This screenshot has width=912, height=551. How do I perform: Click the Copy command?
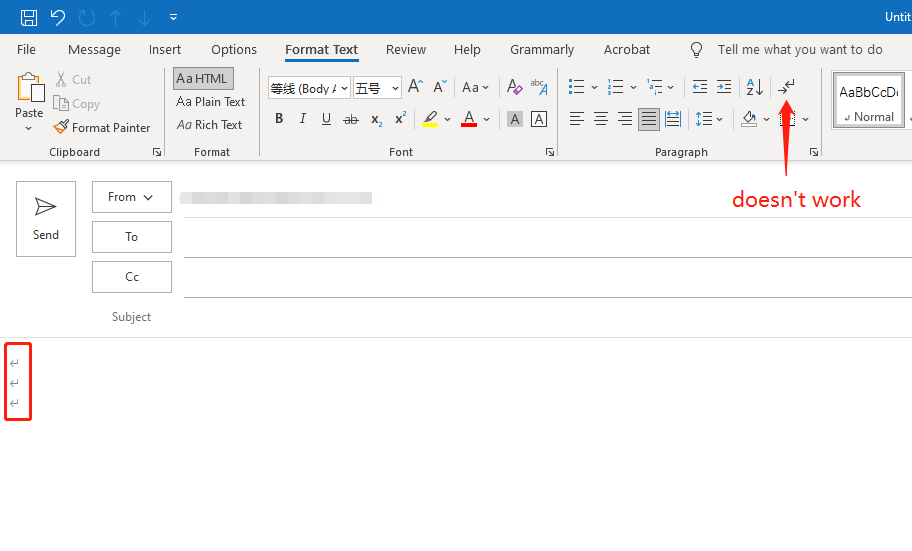tap(77, 104)
